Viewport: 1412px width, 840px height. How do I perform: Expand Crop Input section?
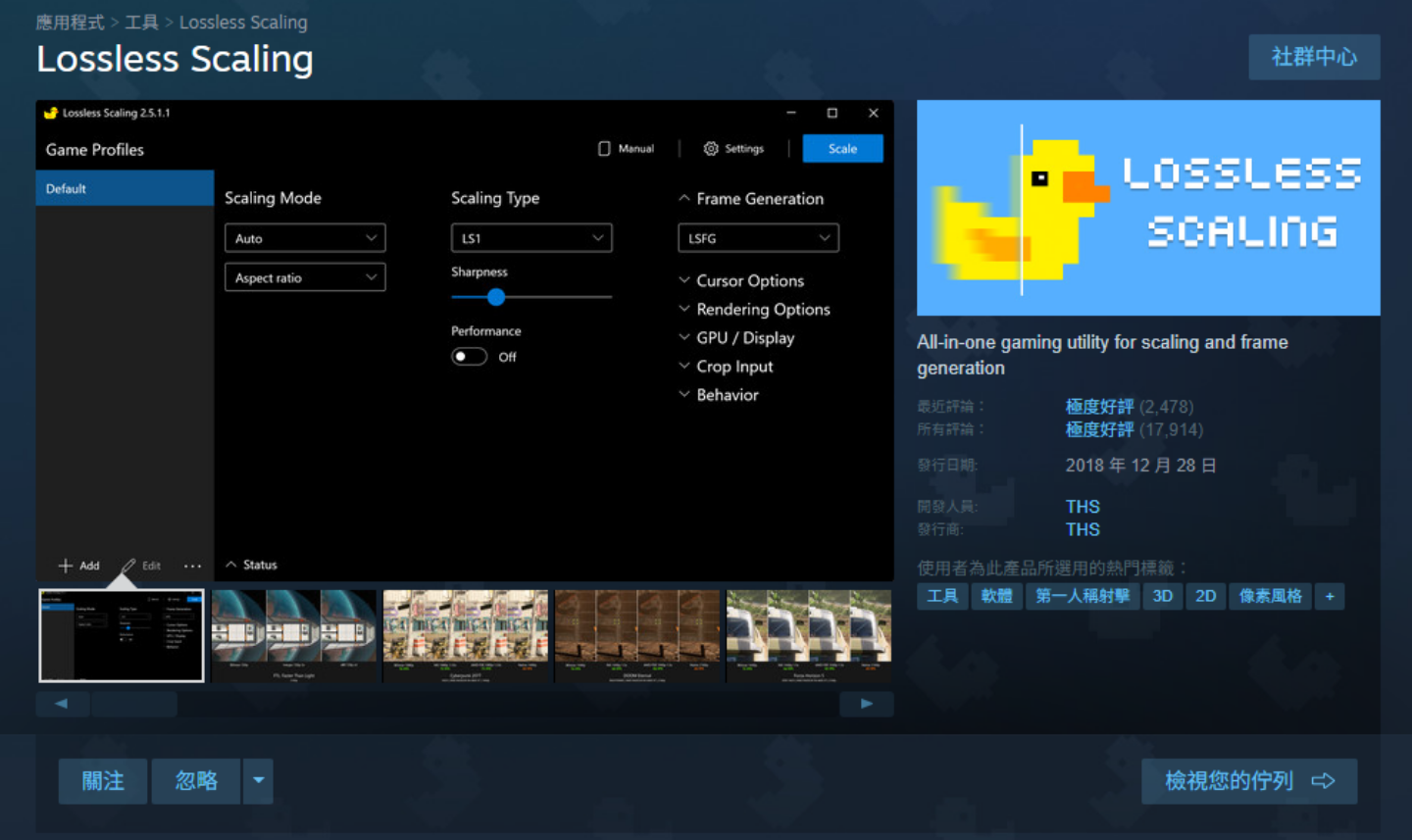pos(726,366)
